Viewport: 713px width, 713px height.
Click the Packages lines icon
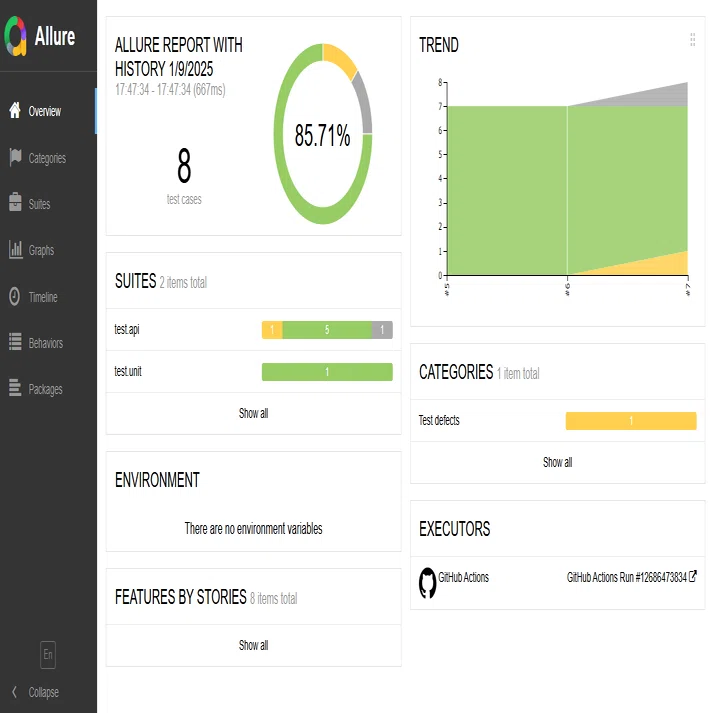tap(15, 387)
